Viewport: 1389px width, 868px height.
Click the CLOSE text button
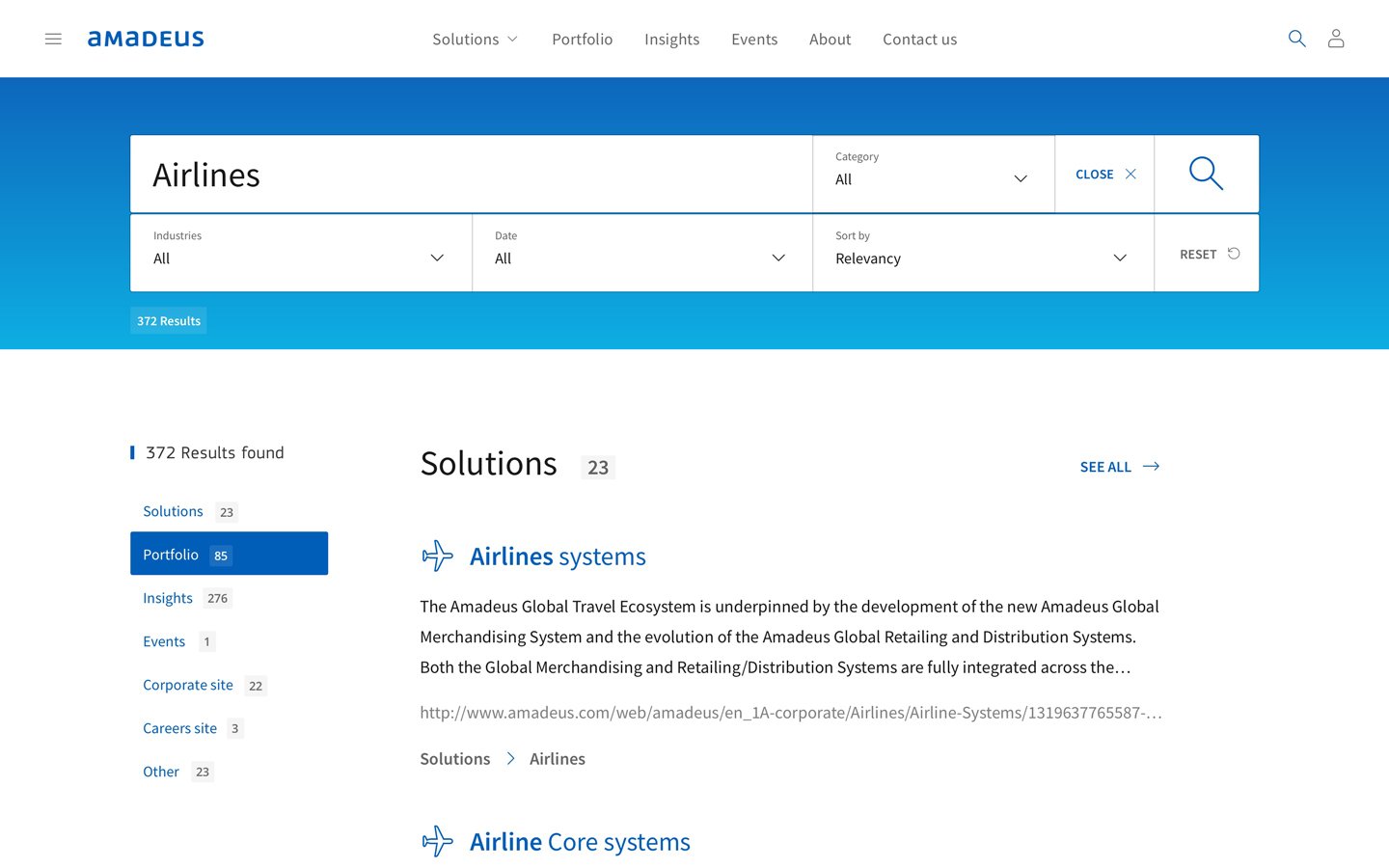[x=1095, y=175]
